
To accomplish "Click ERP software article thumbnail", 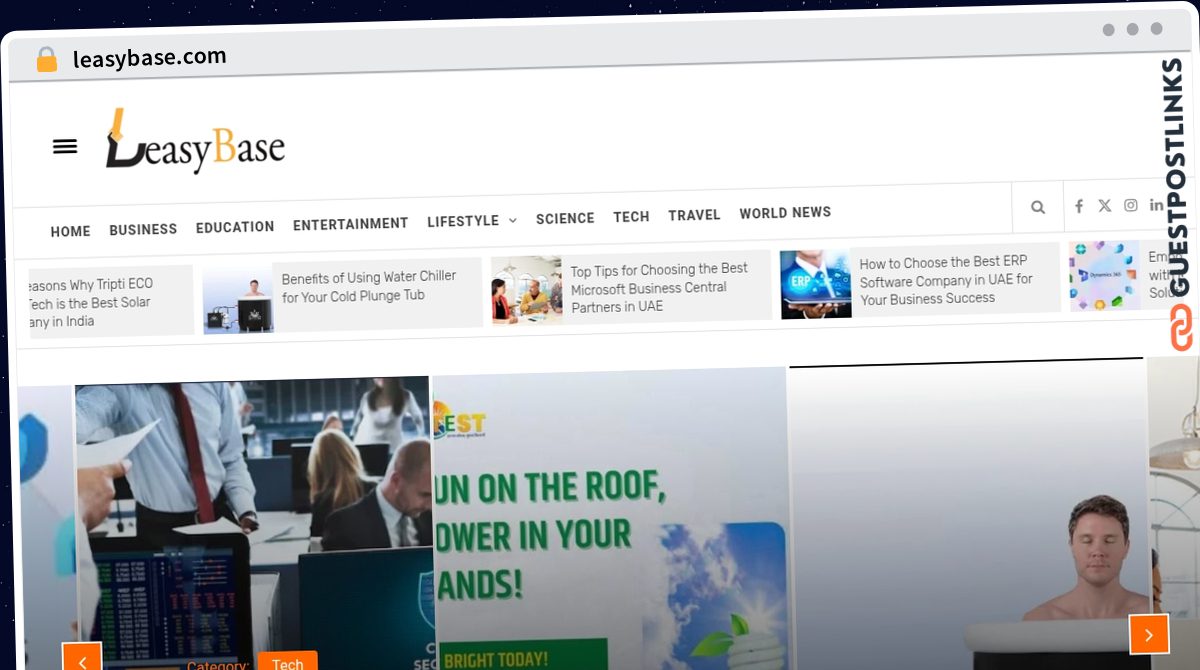I will 816,284.
